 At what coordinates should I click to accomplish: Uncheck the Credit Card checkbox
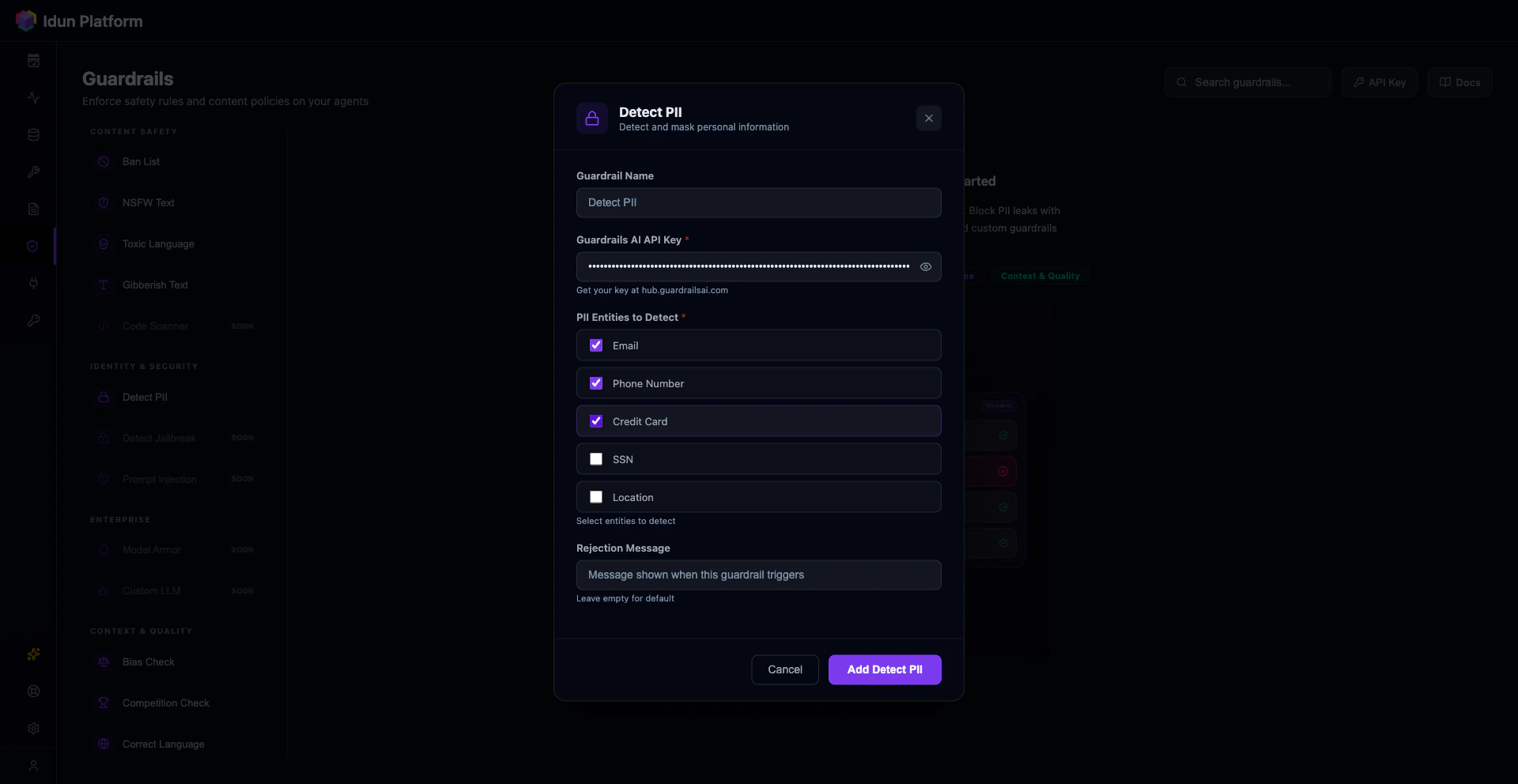pos(596,421)
